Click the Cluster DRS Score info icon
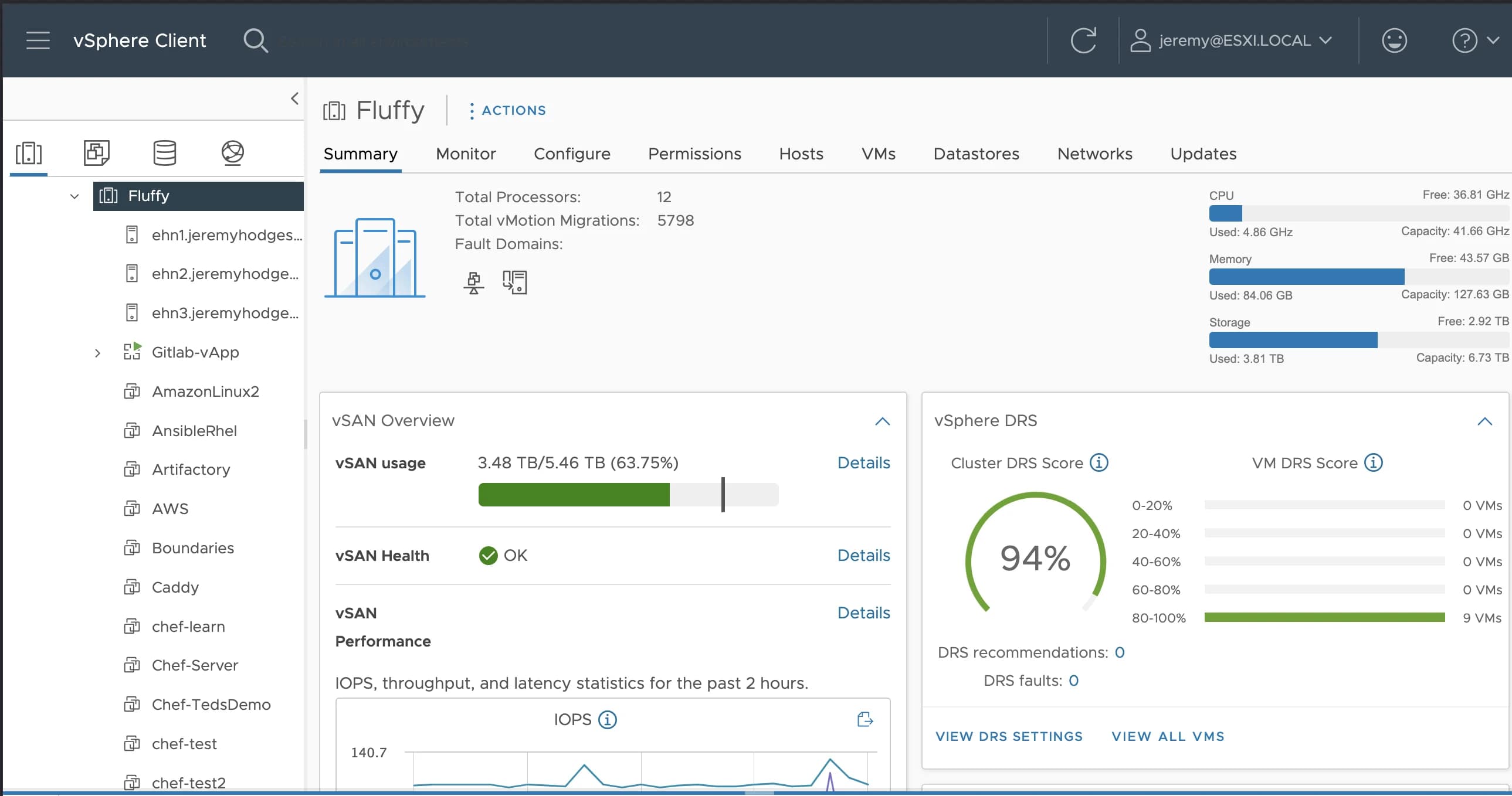Viewport: 1512px width, 796px height. 1098,462
